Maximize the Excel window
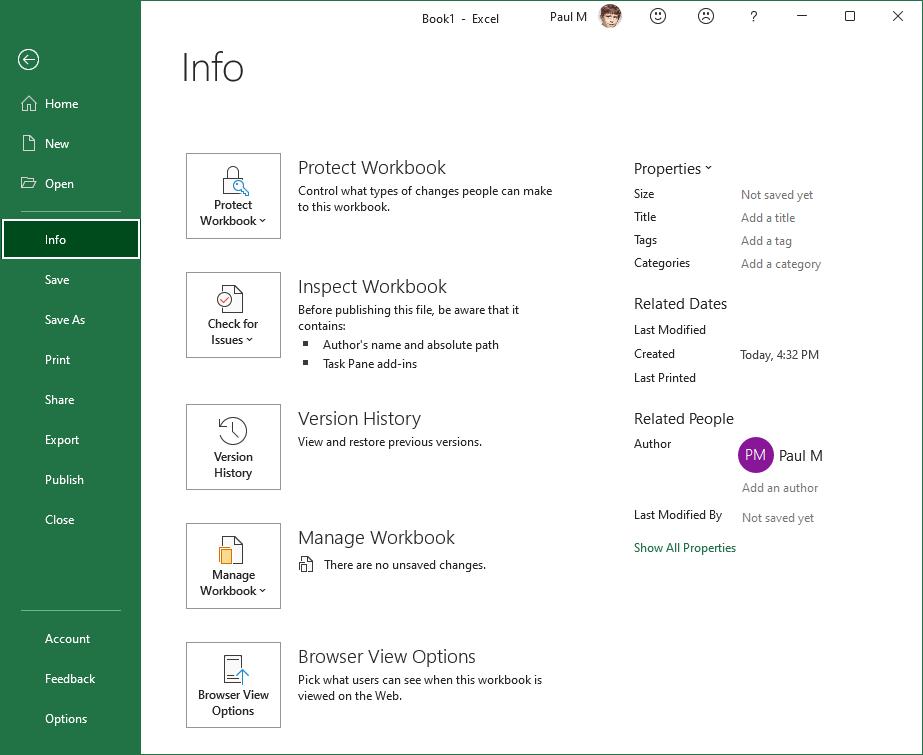The width and height of the screenshot is (923, 755). click(x=849, y=16)
